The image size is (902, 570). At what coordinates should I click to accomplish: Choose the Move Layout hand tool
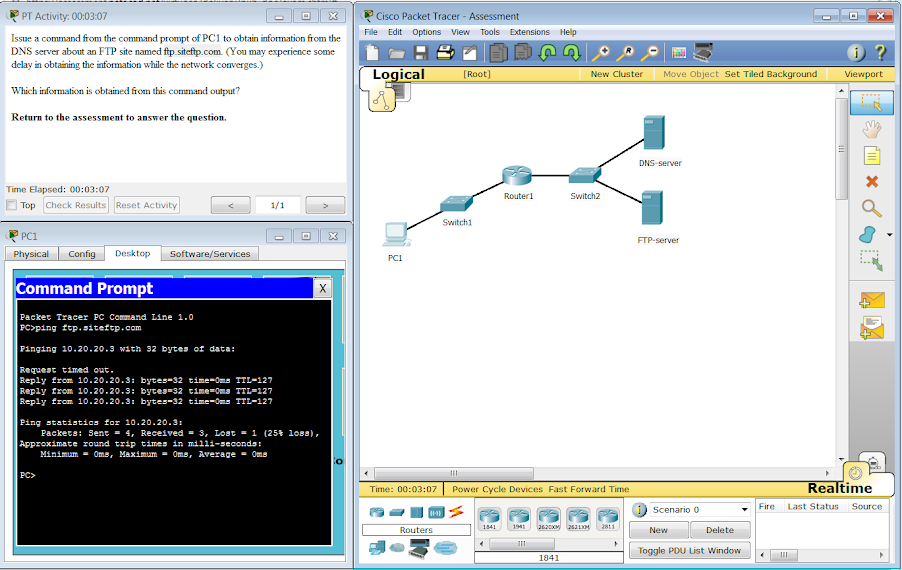click(x=872, y=129)
